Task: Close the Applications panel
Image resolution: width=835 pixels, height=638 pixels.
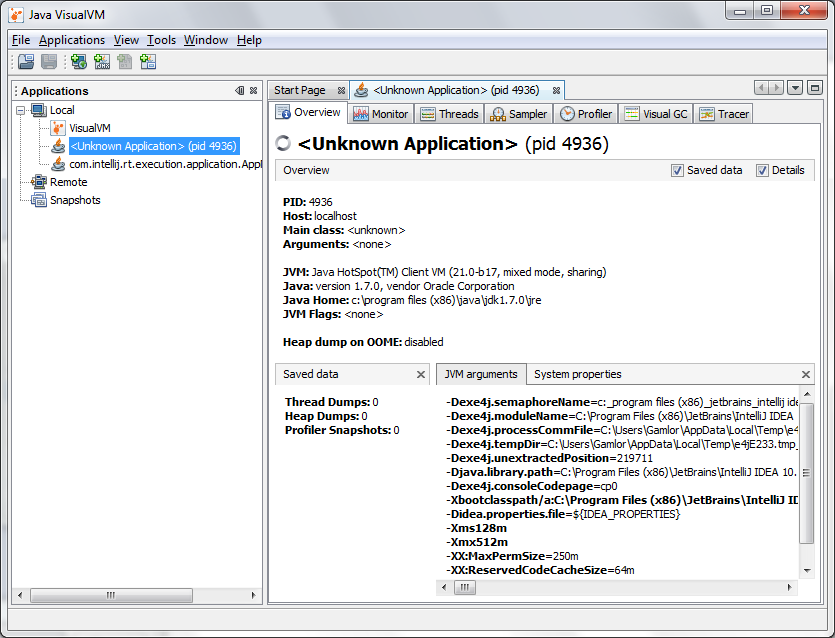Action: click(x=253, y=91)
